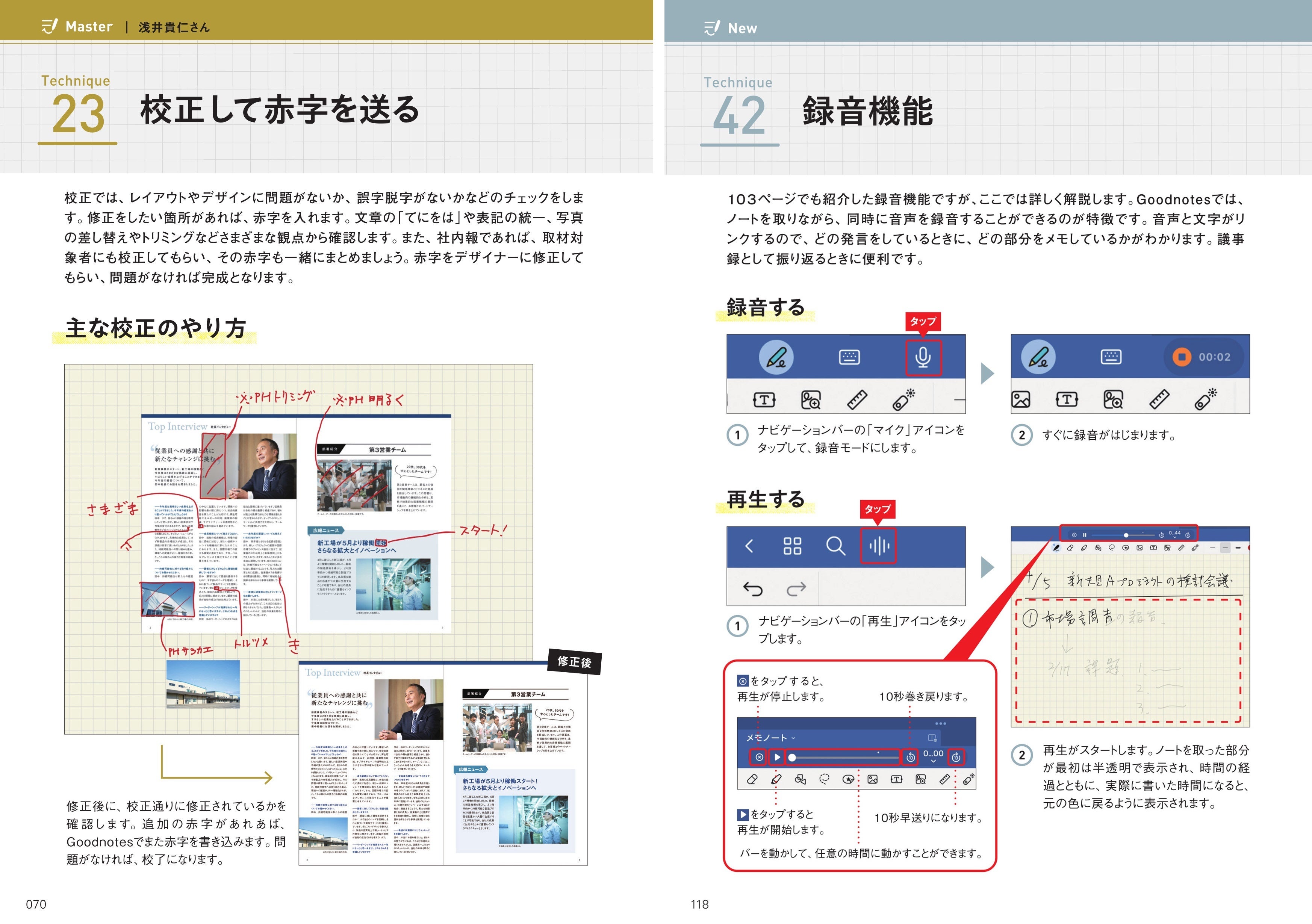This screenshot has height=924, width=1312.
Task: Expand the chevron under the 0..00 time
Action: (x=933, y=762)
